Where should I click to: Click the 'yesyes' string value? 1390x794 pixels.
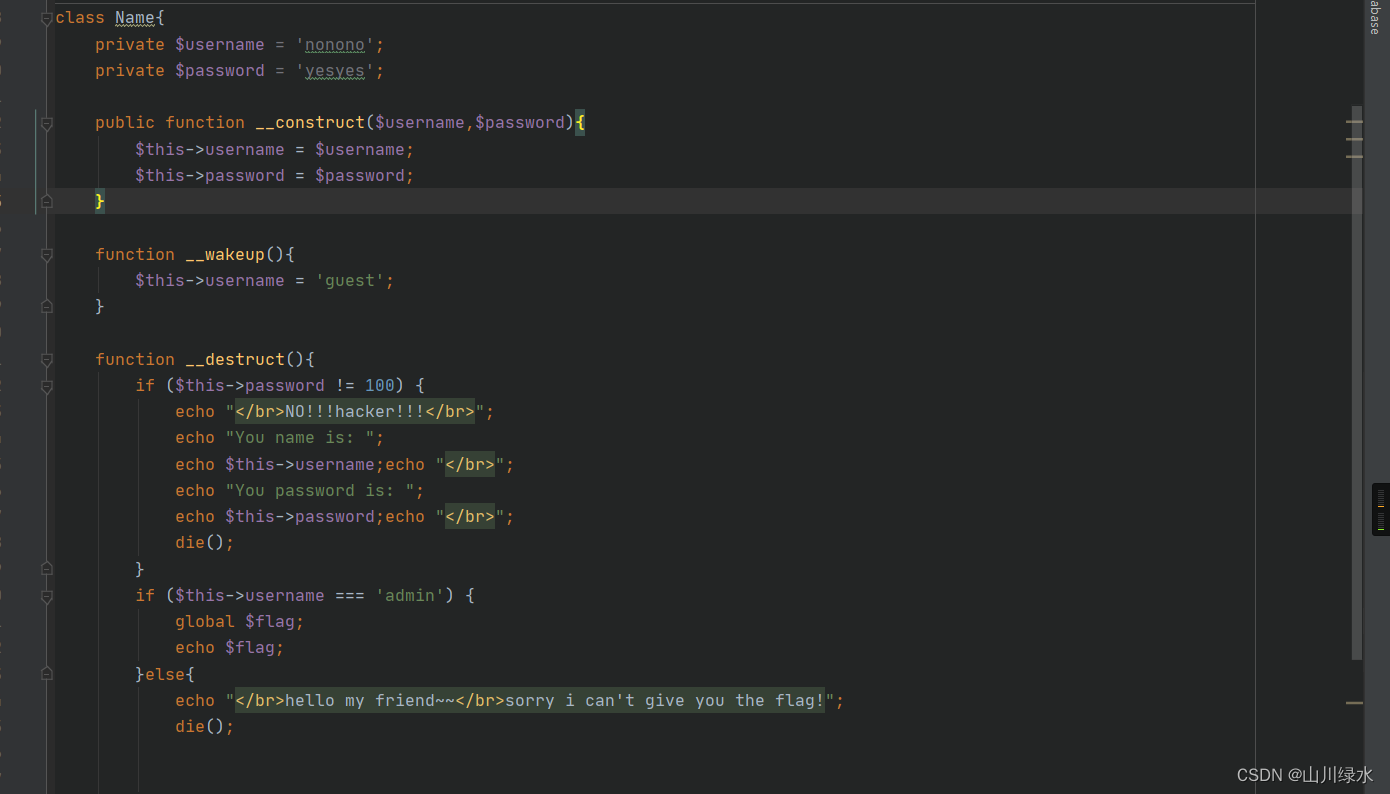[x=335, y=71]
